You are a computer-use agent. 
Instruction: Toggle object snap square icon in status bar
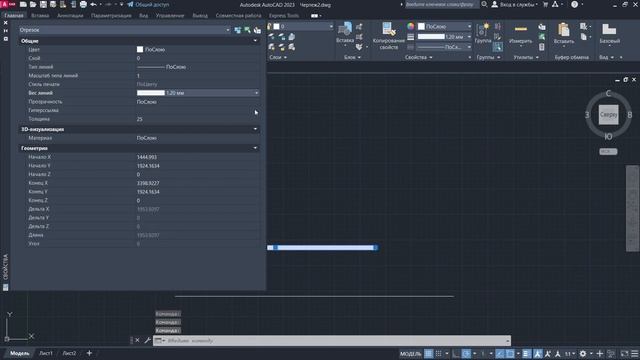coord(510,353)
